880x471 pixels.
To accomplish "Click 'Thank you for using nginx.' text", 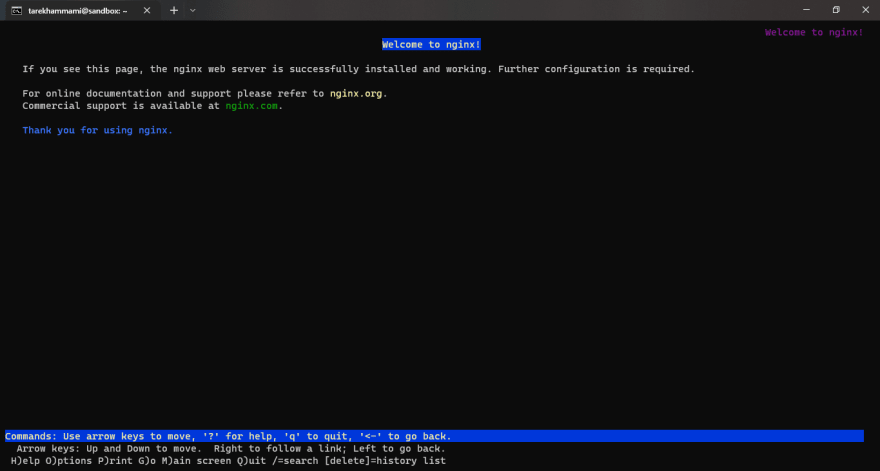I will pyautogui.click(x=98, y=130).
